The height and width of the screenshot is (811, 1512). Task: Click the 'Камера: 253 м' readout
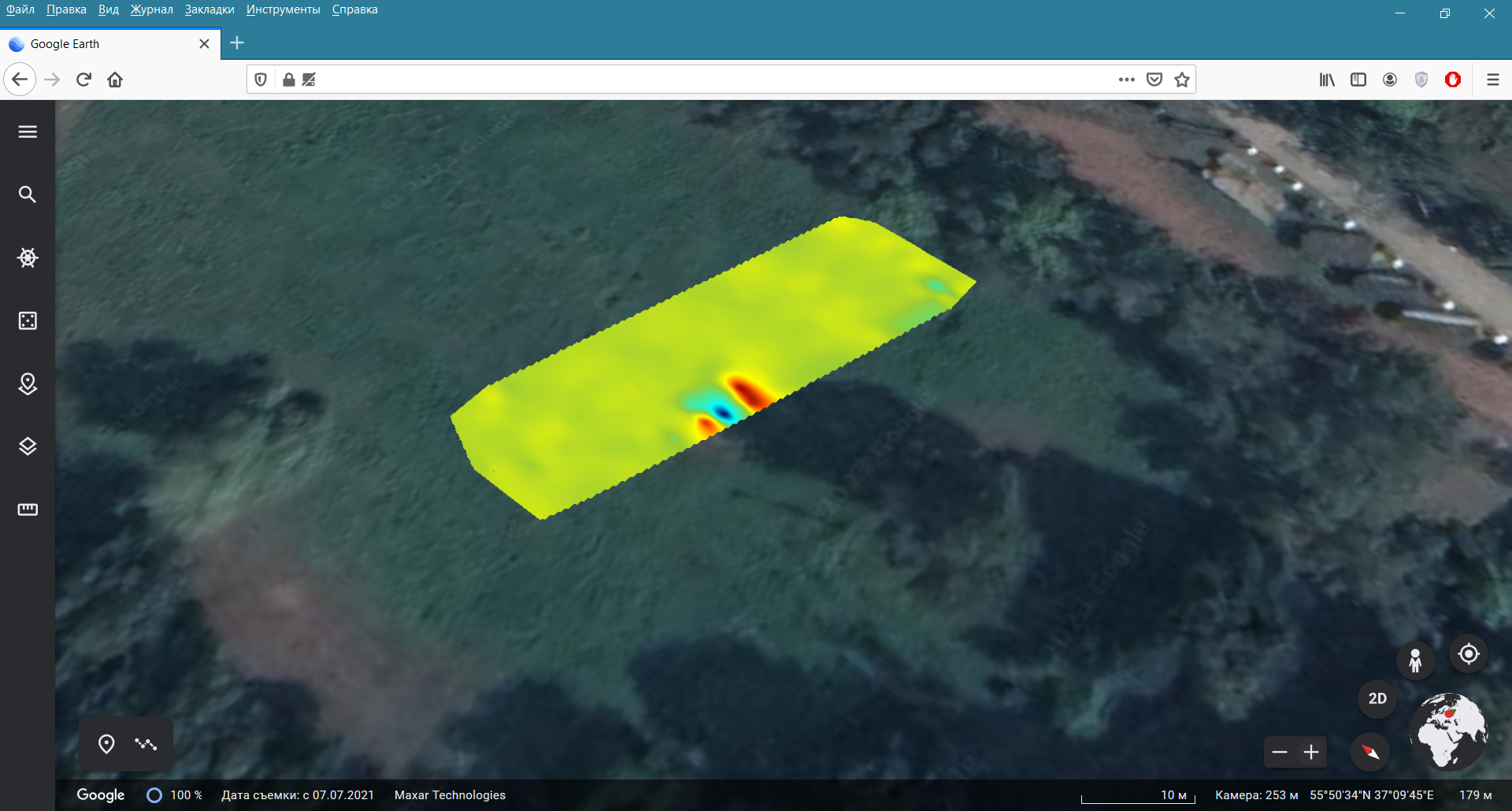click(x=1257, y=795)
